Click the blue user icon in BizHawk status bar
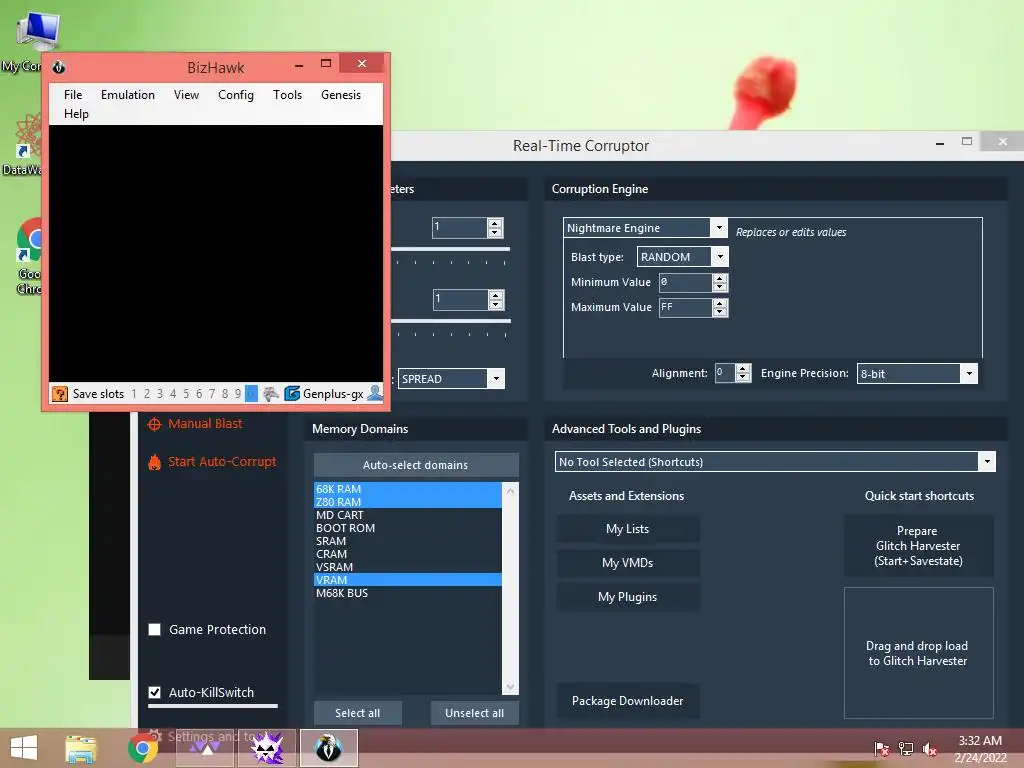Image resolution: width=1024 pixels, height=768 pixels. 376,393
